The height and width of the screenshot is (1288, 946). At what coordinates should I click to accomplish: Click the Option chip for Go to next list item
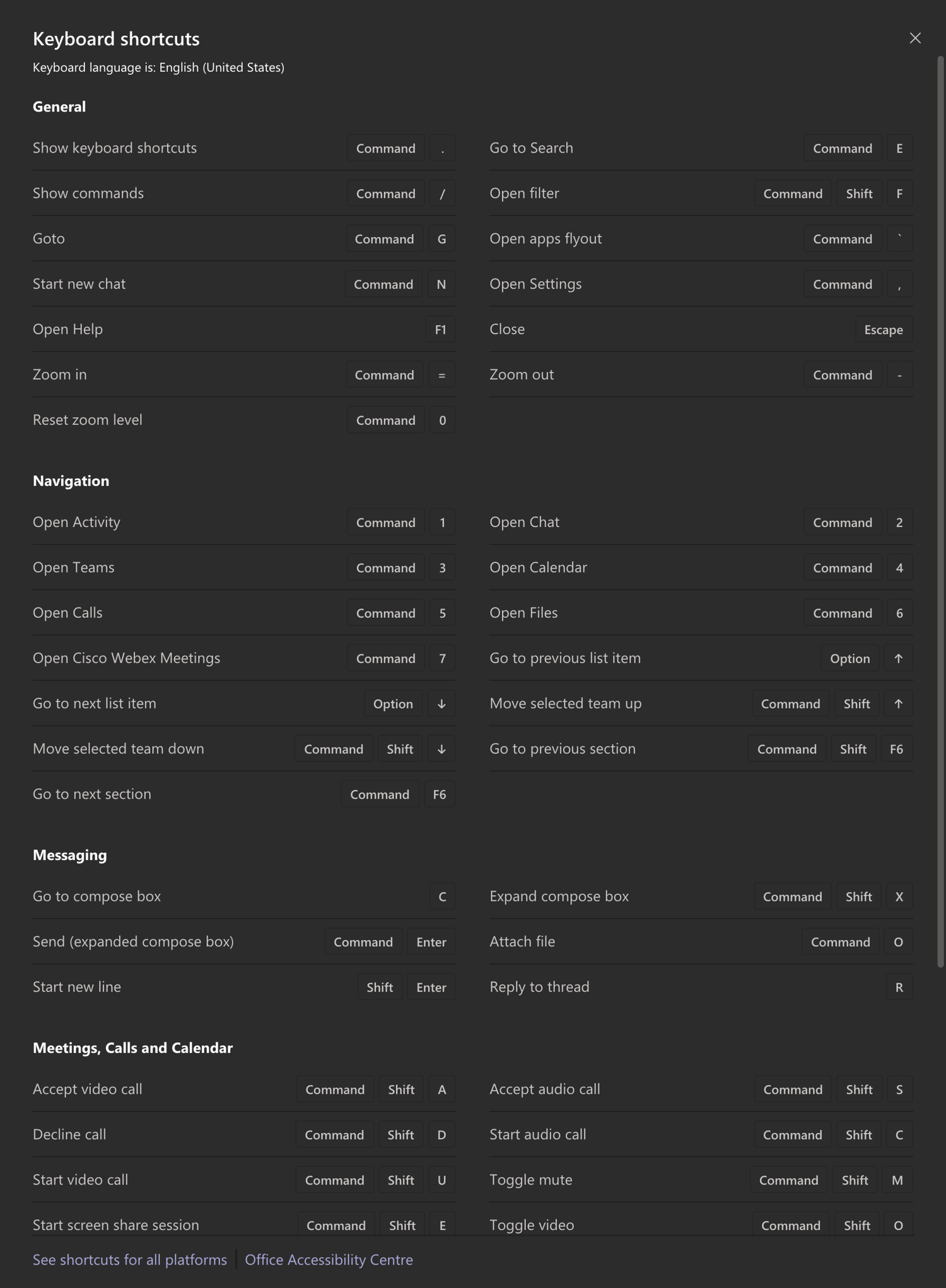click(x=392, y=704)
